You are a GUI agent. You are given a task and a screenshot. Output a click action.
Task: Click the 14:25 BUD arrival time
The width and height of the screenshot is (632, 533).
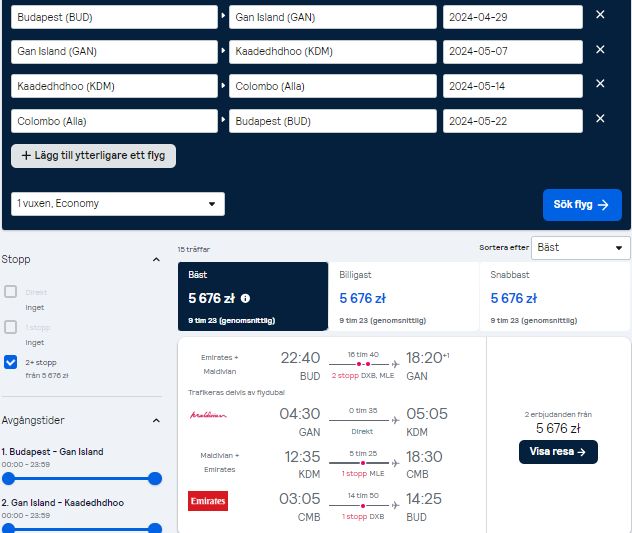pyautogui.click(x=424, y=499)
